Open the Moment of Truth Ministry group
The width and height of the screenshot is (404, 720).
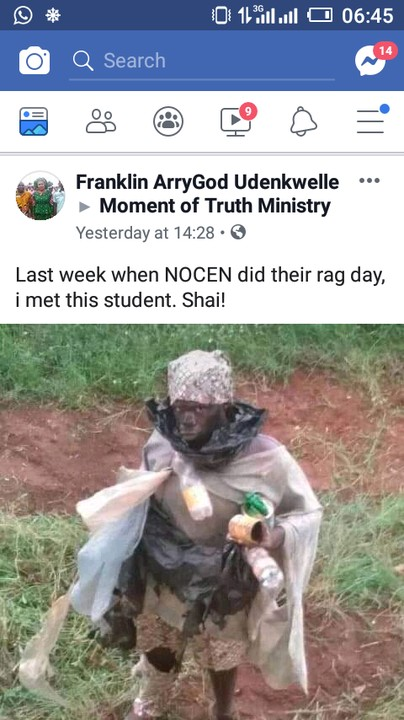215,206
